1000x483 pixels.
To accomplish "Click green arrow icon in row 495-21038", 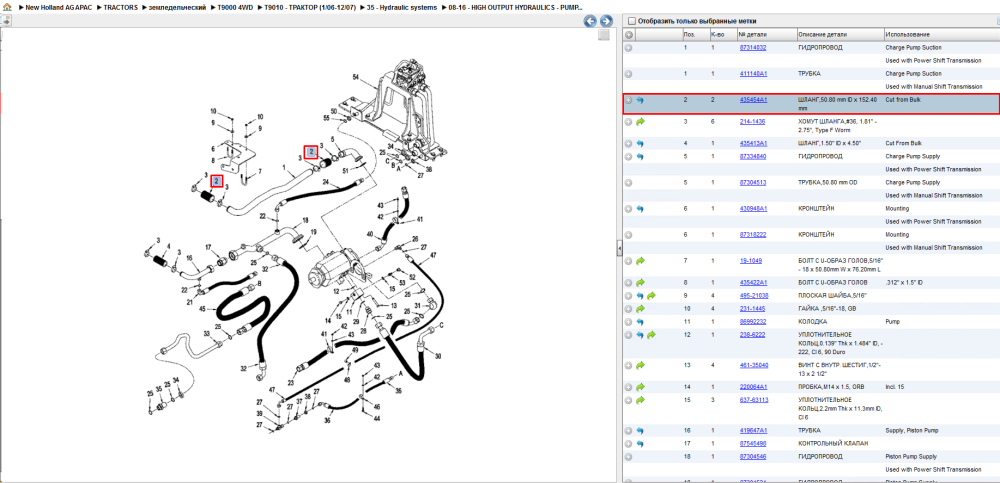I will (x=651, y=295).
